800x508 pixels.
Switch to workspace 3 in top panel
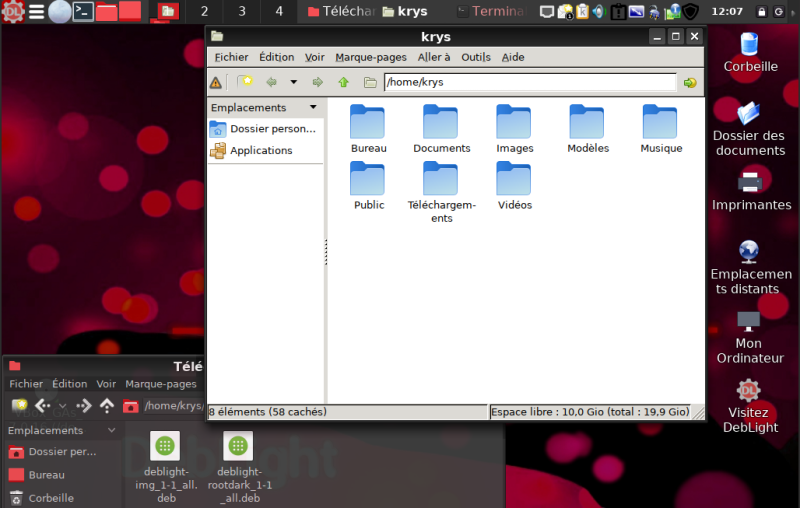[x=242, y=12]
